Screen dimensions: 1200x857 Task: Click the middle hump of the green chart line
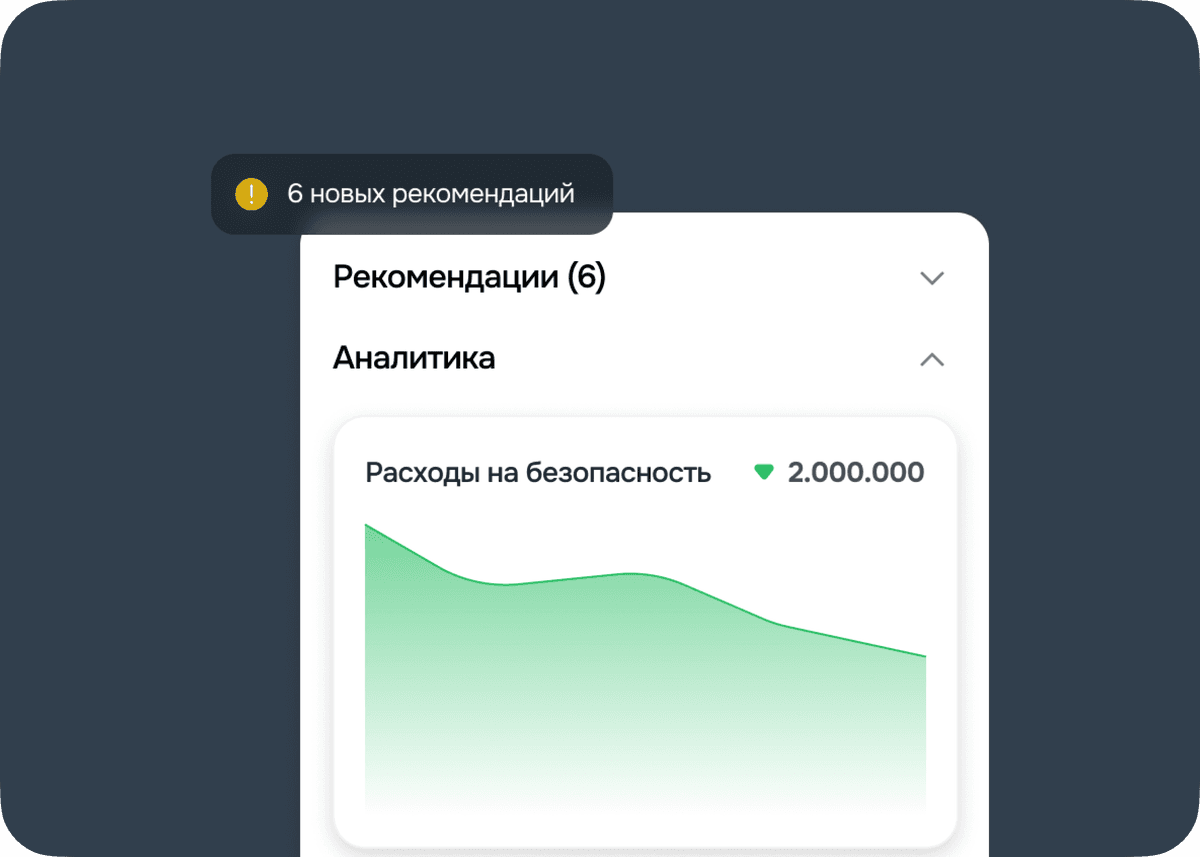point(630,574)
